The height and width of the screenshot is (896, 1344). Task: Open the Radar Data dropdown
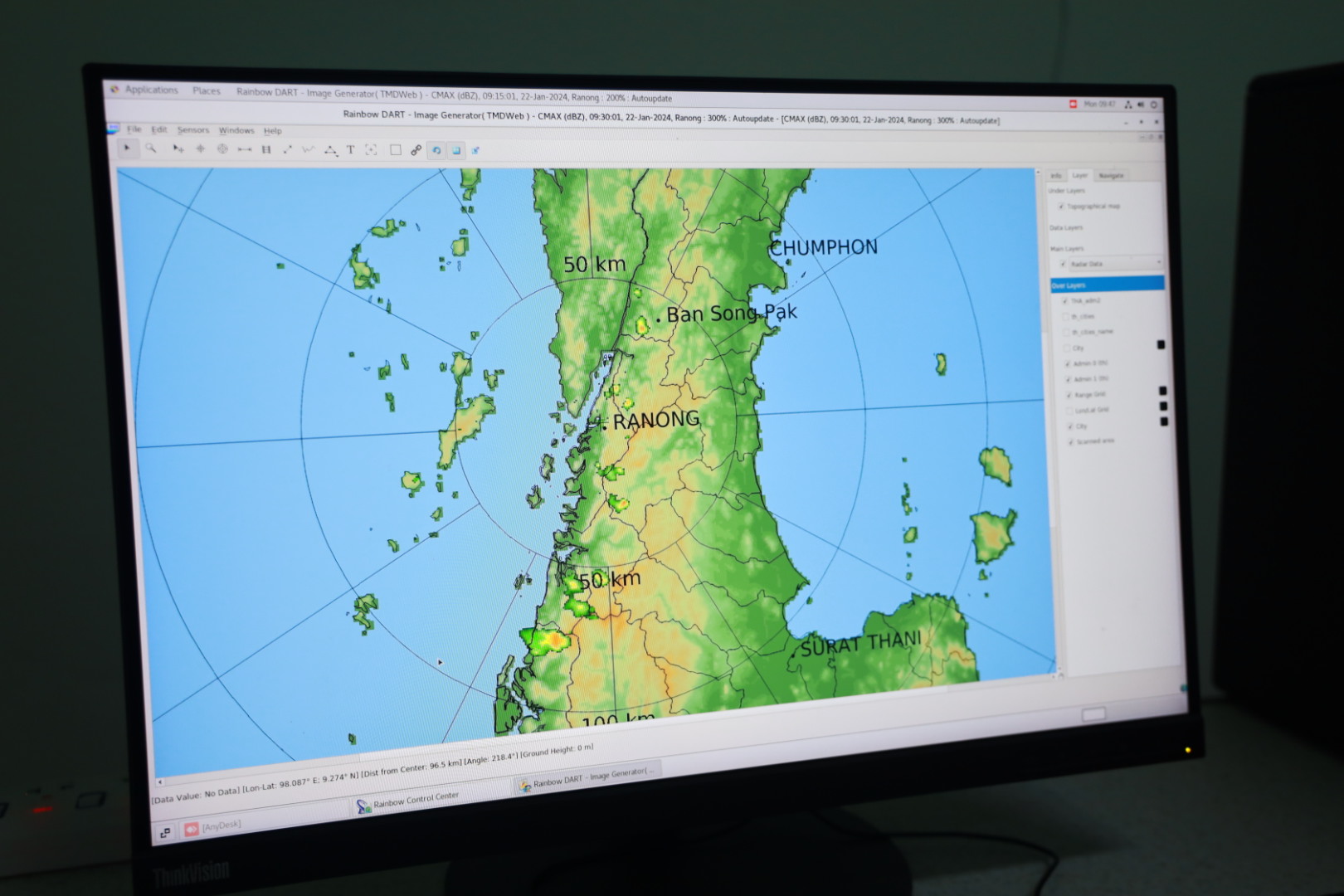[1157, 264]
